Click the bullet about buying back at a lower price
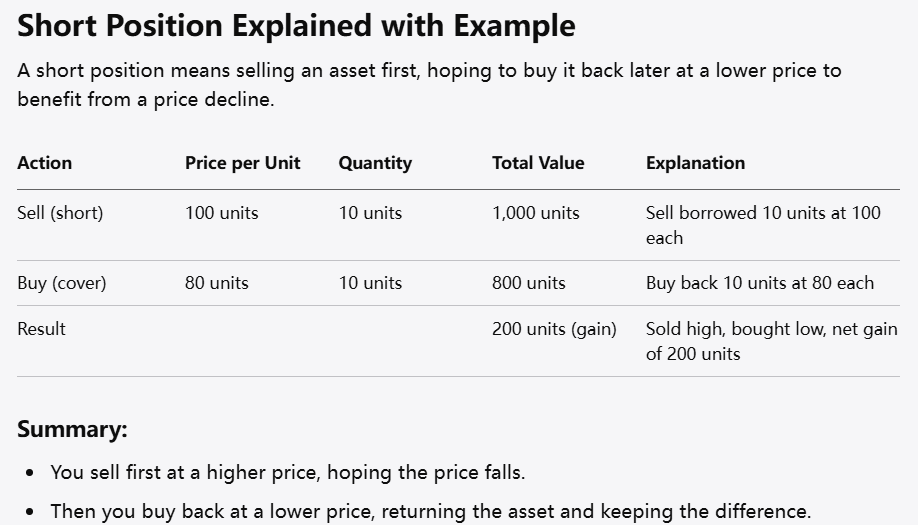 coord(430,511)
